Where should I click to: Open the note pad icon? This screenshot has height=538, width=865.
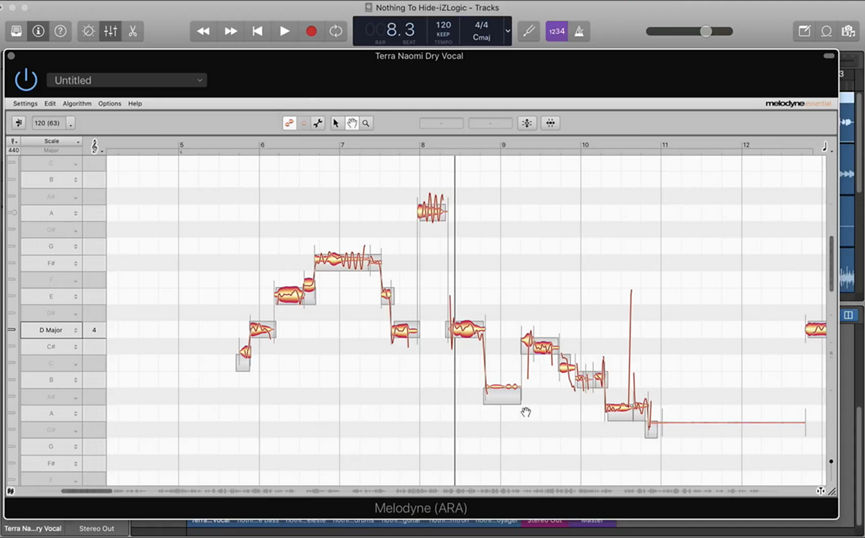click(804, 31)
